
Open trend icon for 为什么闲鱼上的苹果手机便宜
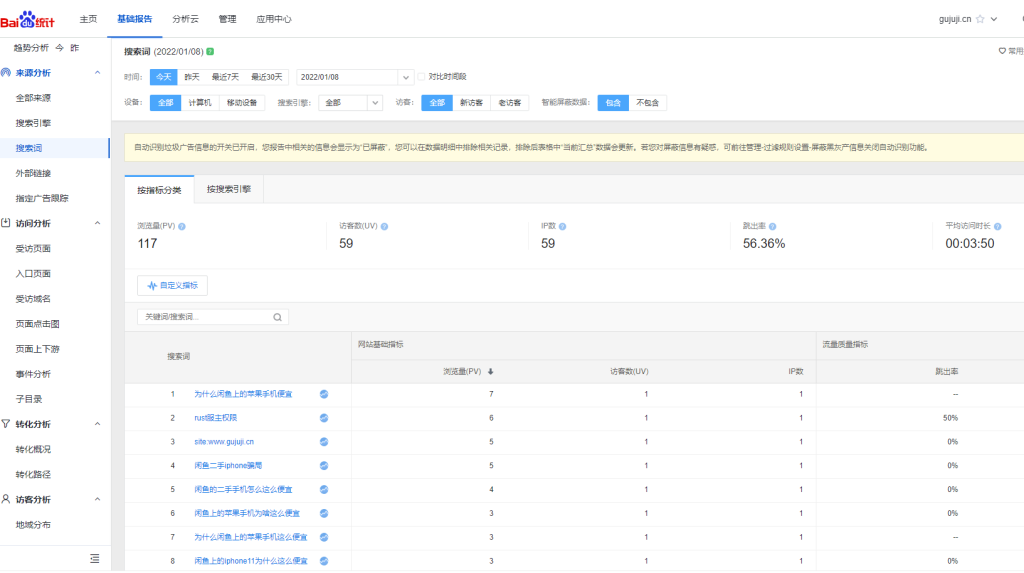click(x=324, y=394)
